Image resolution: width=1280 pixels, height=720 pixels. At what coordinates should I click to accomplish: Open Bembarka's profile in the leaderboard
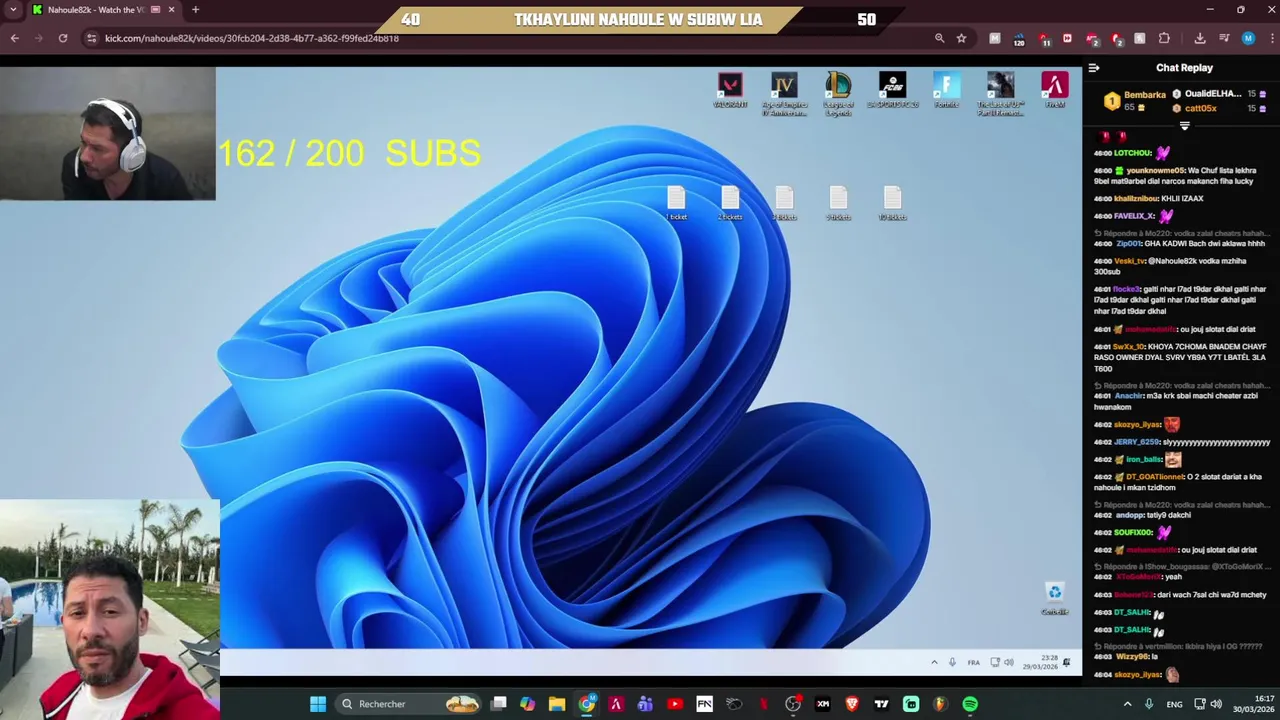(x=1144, y=95)
